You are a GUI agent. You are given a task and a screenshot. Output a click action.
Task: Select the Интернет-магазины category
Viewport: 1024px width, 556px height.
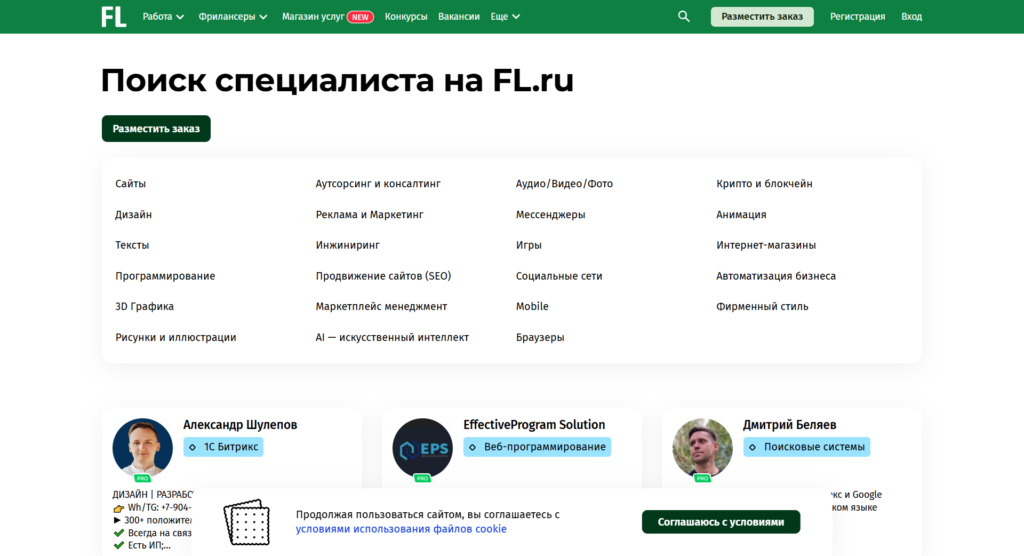pyautogui.click(x=766, y=245)
